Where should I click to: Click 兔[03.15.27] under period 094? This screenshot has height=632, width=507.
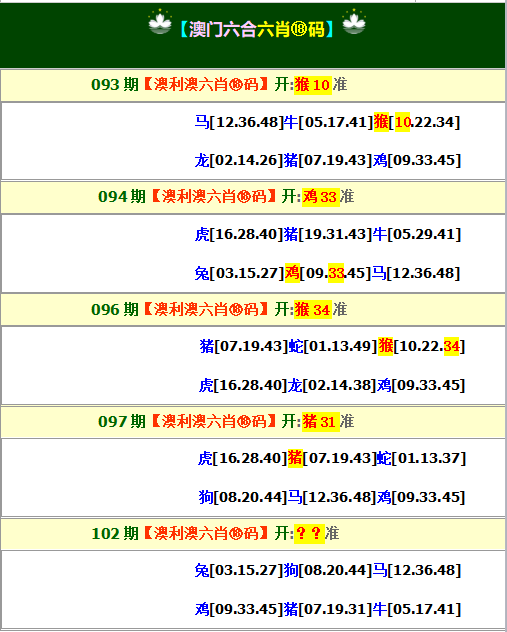click(239, 273)
